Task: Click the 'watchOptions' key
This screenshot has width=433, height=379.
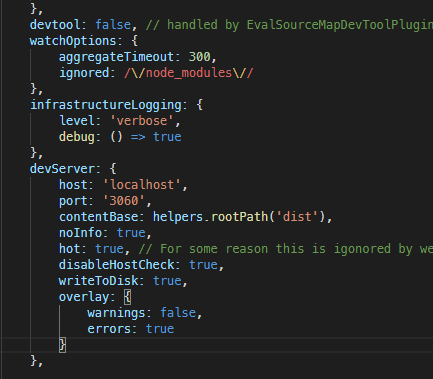Action: 73,41
